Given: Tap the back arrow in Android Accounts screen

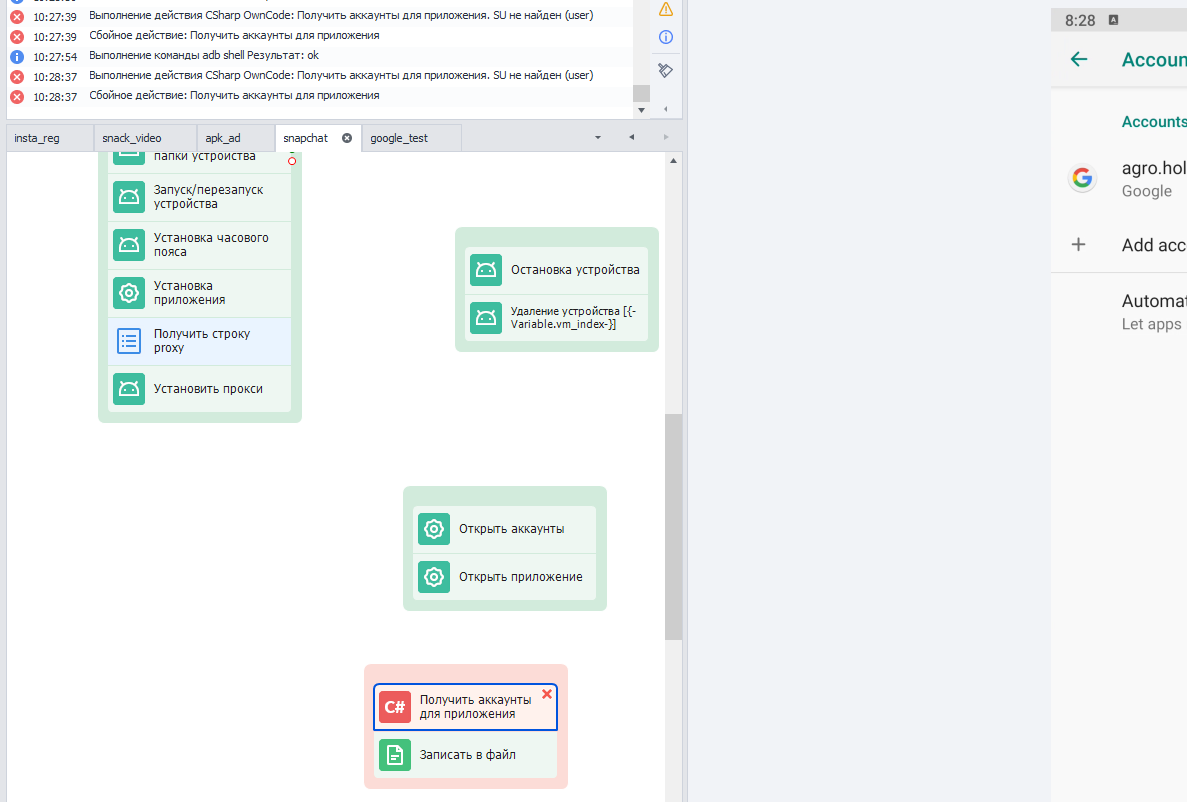Looking at the screenshot, I should 1079,59.
